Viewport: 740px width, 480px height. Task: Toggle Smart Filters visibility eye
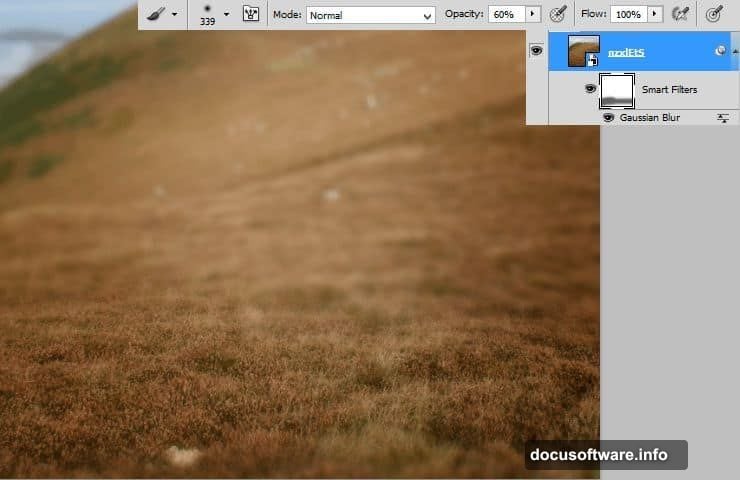[589, 89]
